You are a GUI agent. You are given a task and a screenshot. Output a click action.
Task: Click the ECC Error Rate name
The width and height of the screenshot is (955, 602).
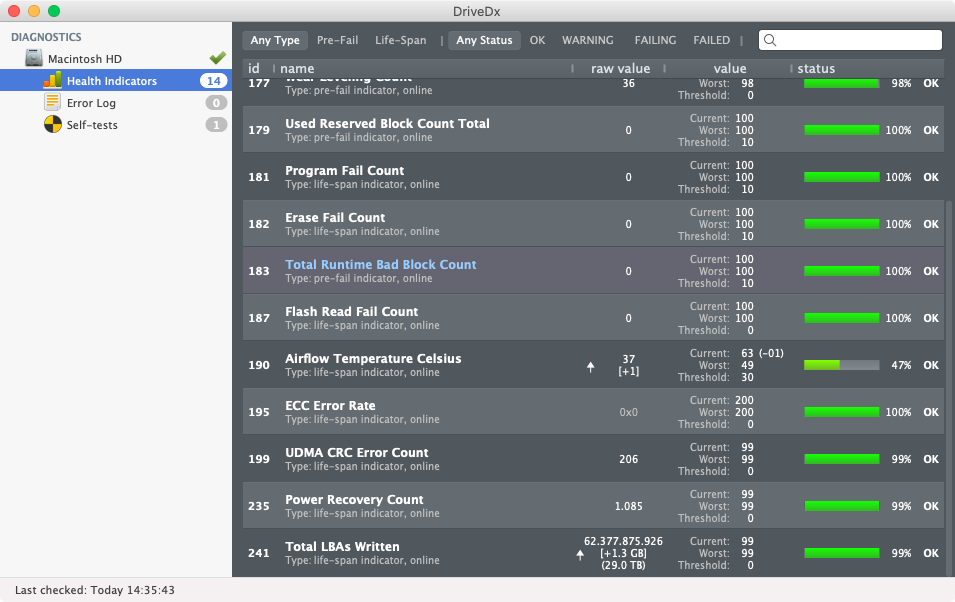[x=330, y=405]
